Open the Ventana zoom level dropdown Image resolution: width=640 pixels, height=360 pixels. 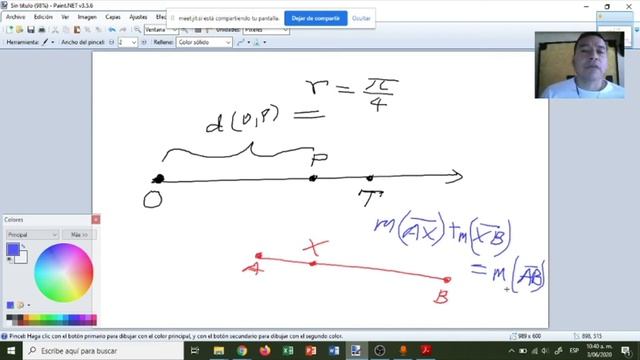(x=161, y=30)
